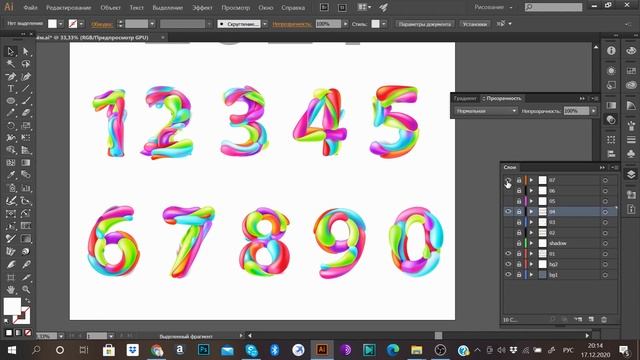Click Установки button
The width and height of the screenshot is (640, 360).
475,24
